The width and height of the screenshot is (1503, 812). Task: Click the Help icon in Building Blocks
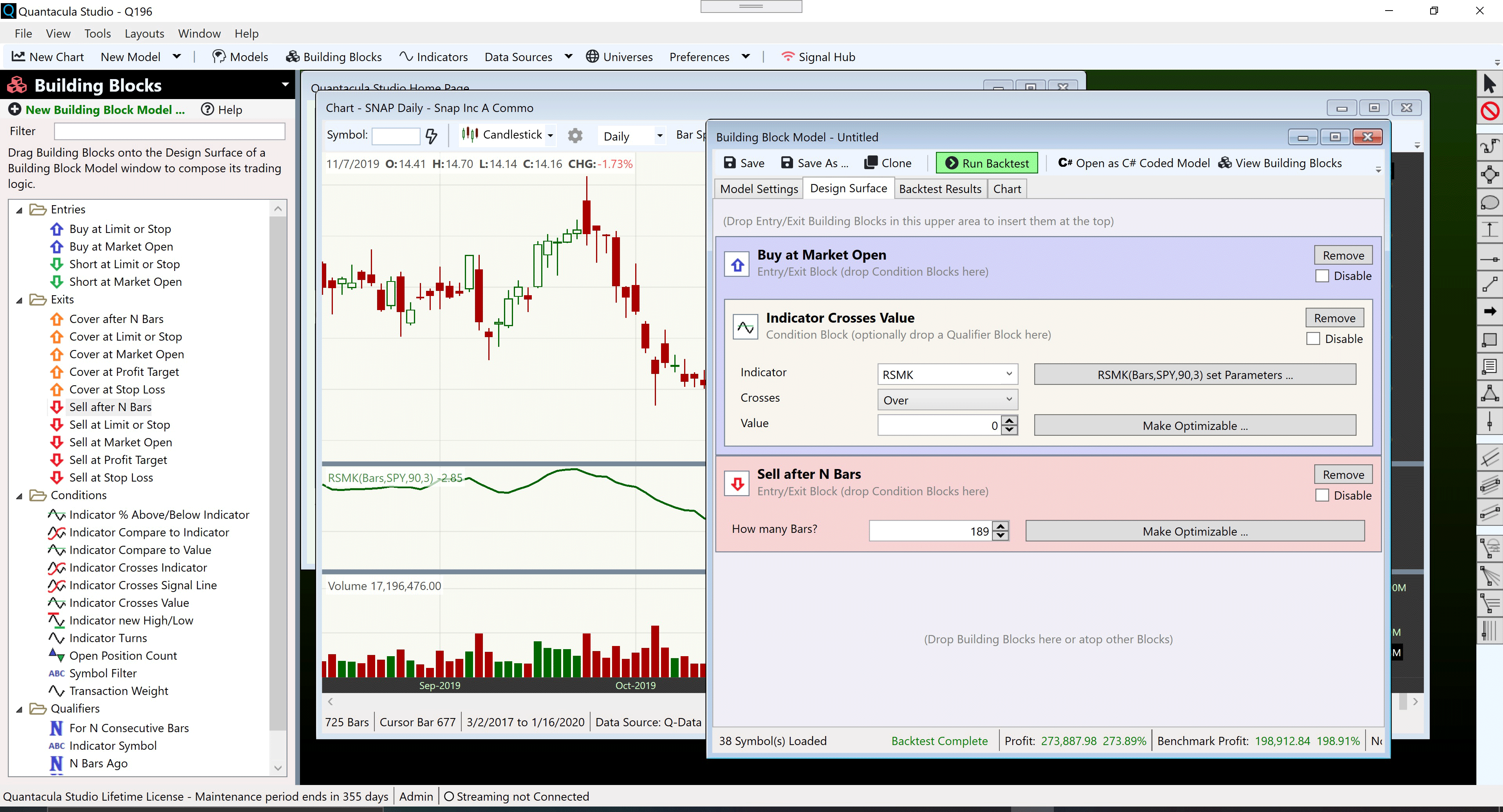[x=221, y=110]
